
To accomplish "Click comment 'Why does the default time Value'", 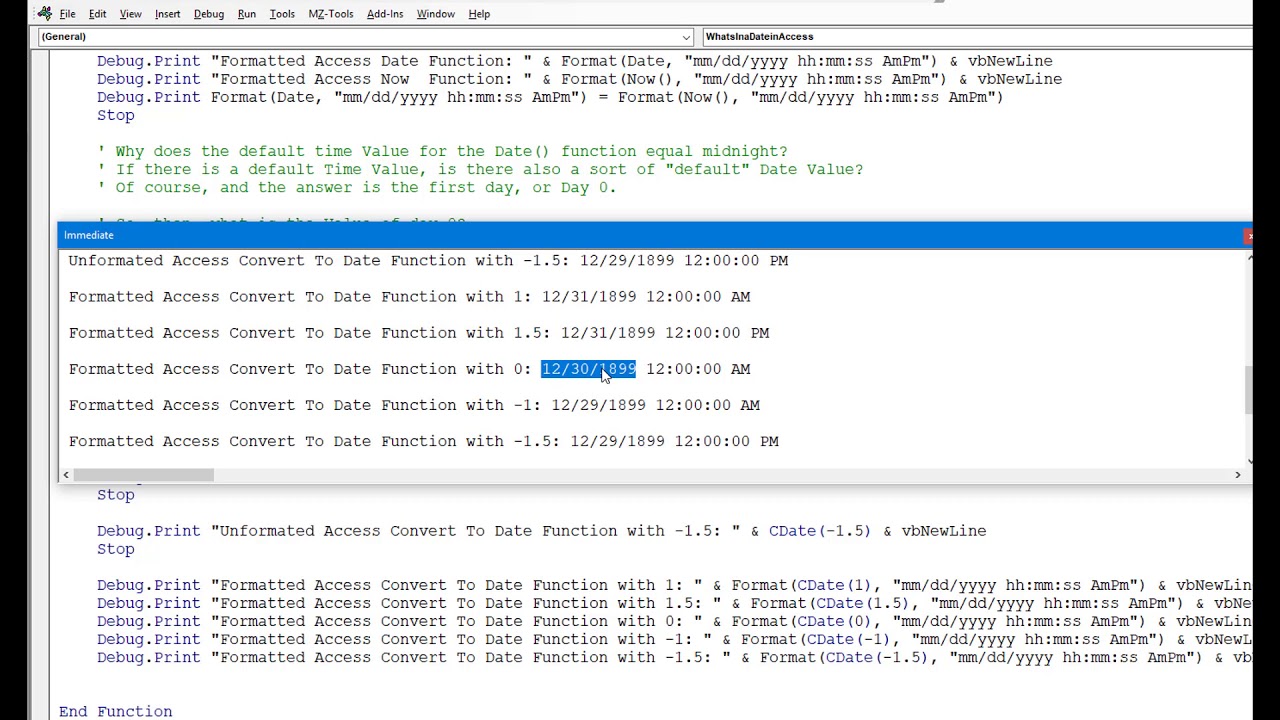I will tap(442, 151).
